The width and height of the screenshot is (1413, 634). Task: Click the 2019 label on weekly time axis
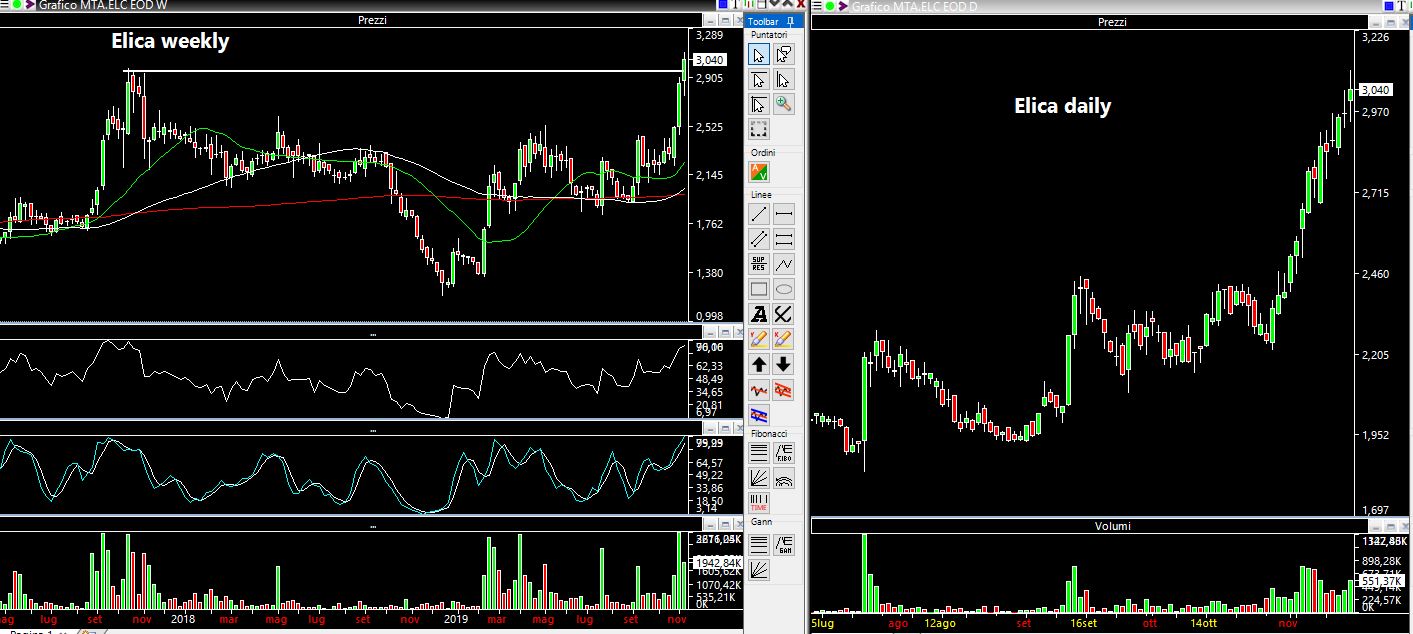(455, 620)
